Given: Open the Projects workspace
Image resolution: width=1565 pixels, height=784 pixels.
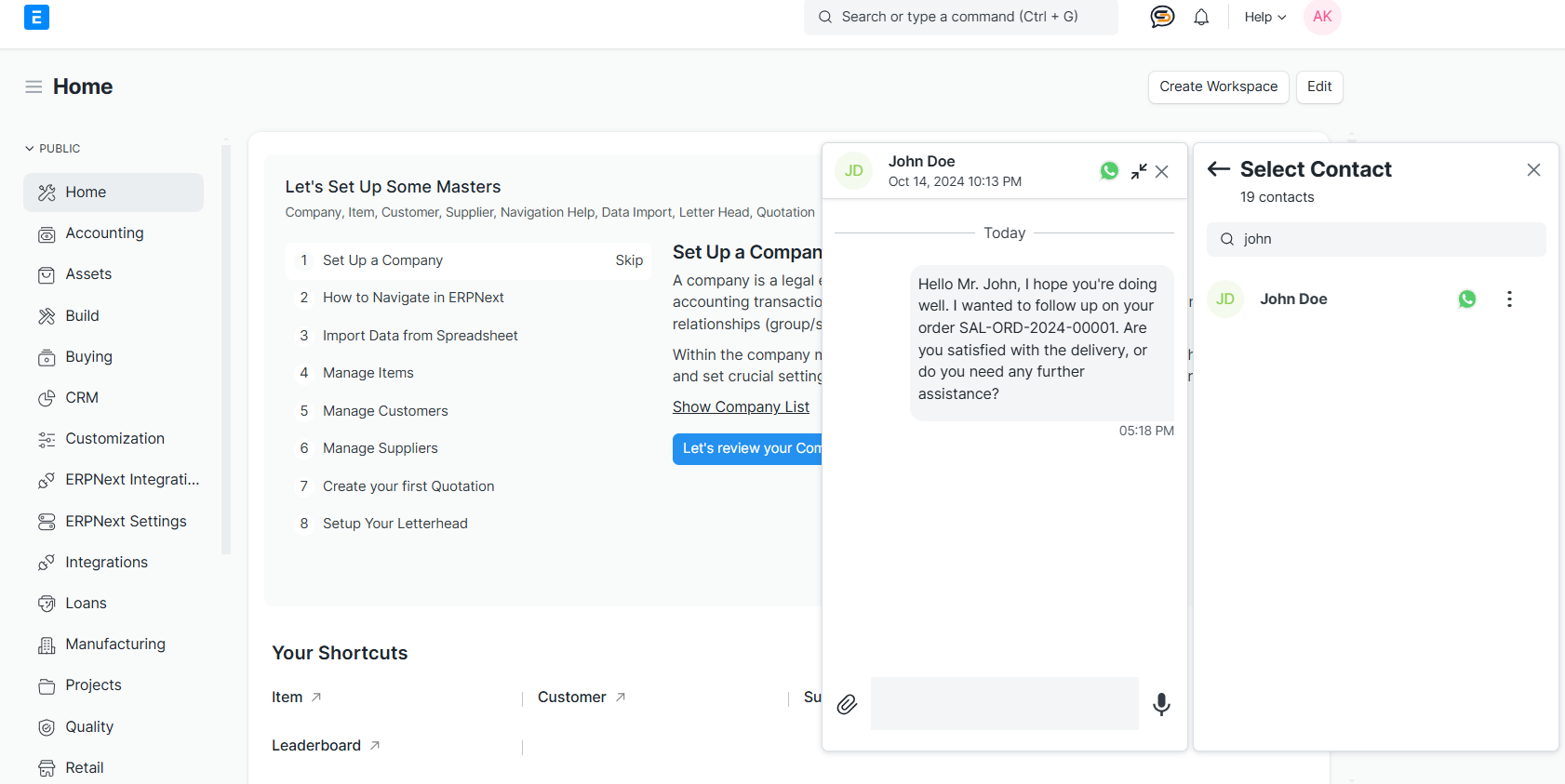Looking at the screenshot, I should coord(114,685).
